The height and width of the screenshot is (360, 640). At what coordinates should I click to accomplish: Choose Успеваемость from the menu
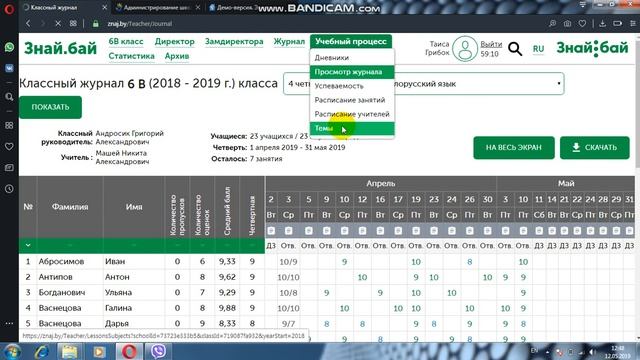click(x=352, y=86)
